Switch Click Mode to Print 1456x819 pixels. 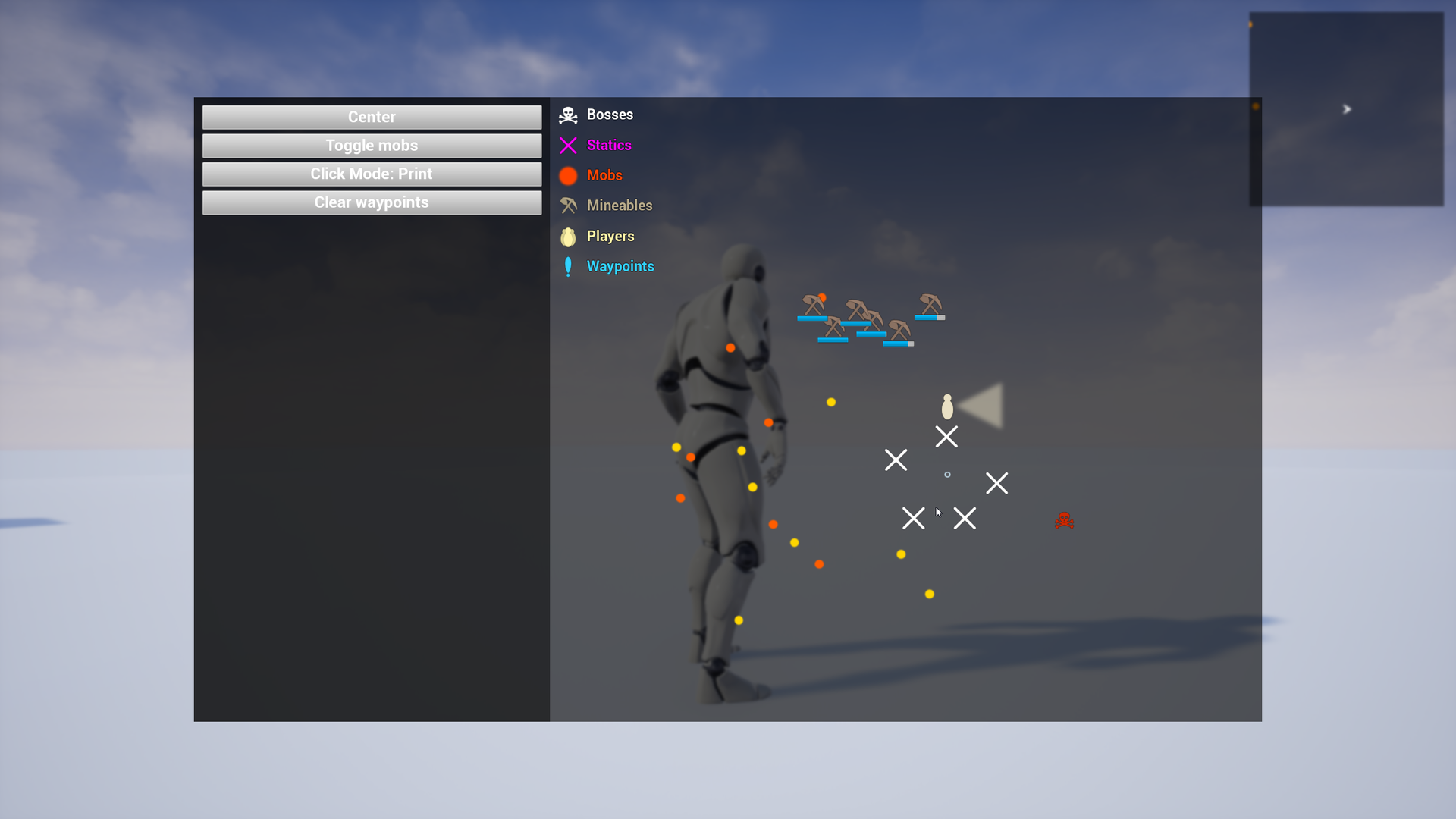[x=372, y=173]
